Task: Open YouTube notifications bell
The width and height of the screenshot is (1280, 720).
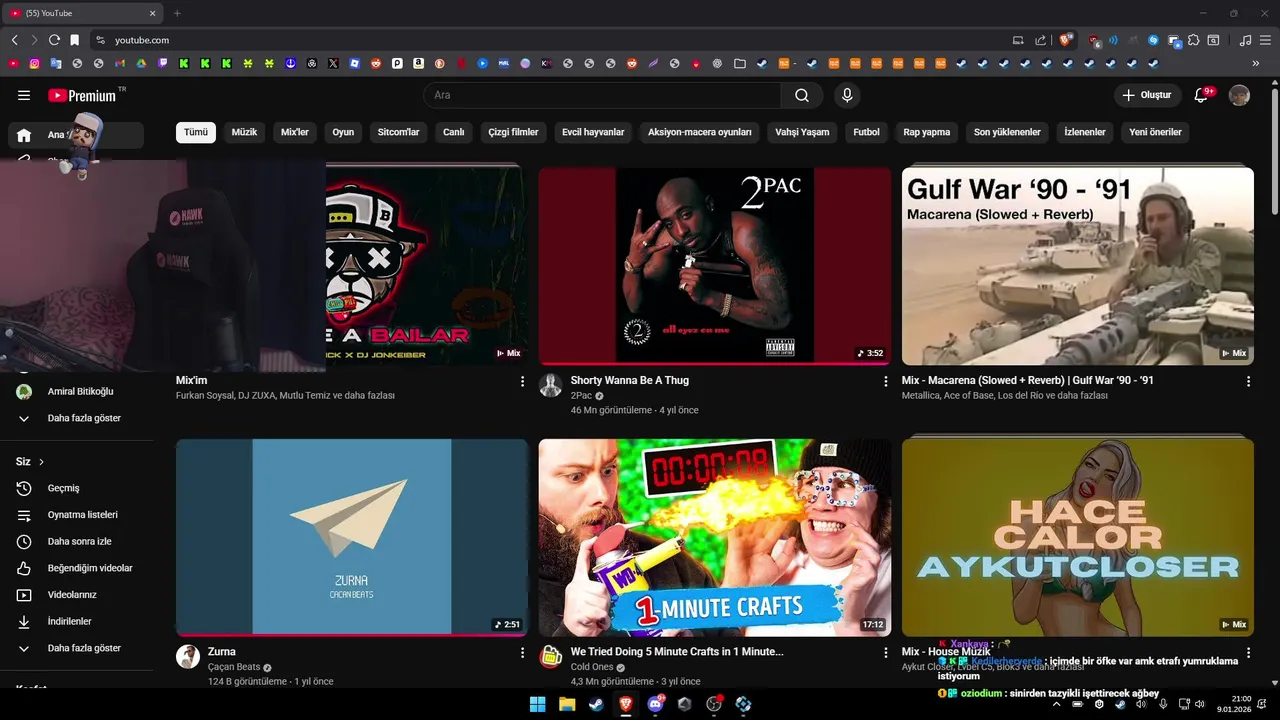Action: tap(1202, 95)
